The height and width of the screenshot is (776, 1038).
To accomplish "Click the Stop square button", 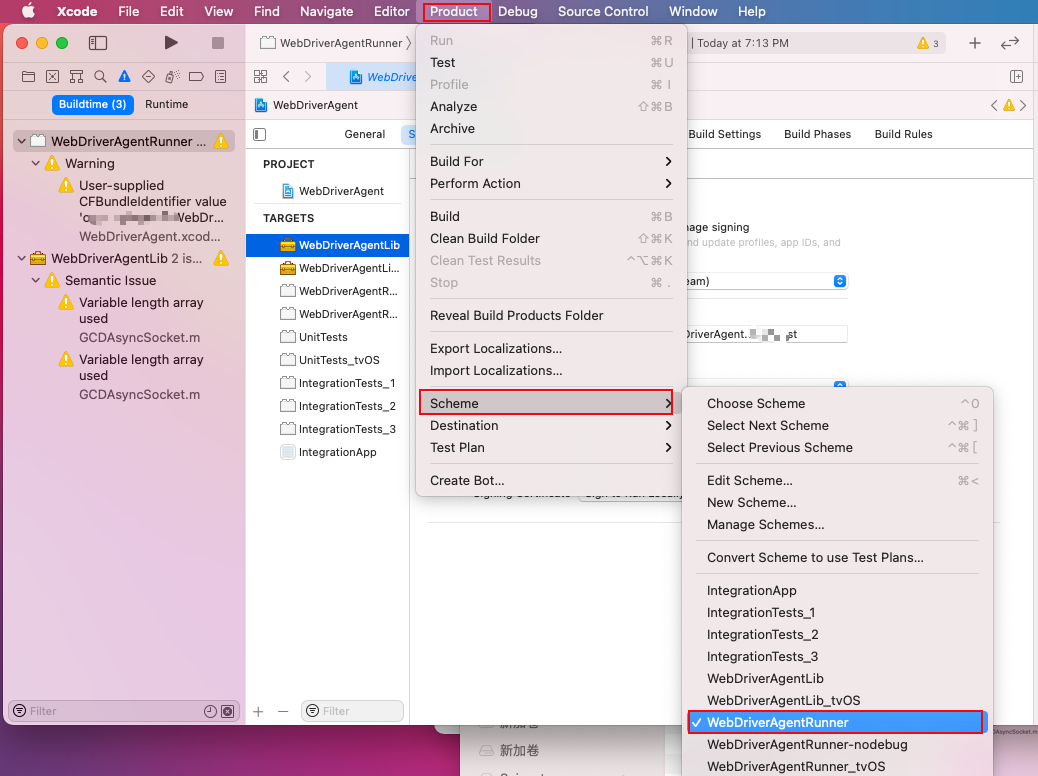I will pos(218,43).
